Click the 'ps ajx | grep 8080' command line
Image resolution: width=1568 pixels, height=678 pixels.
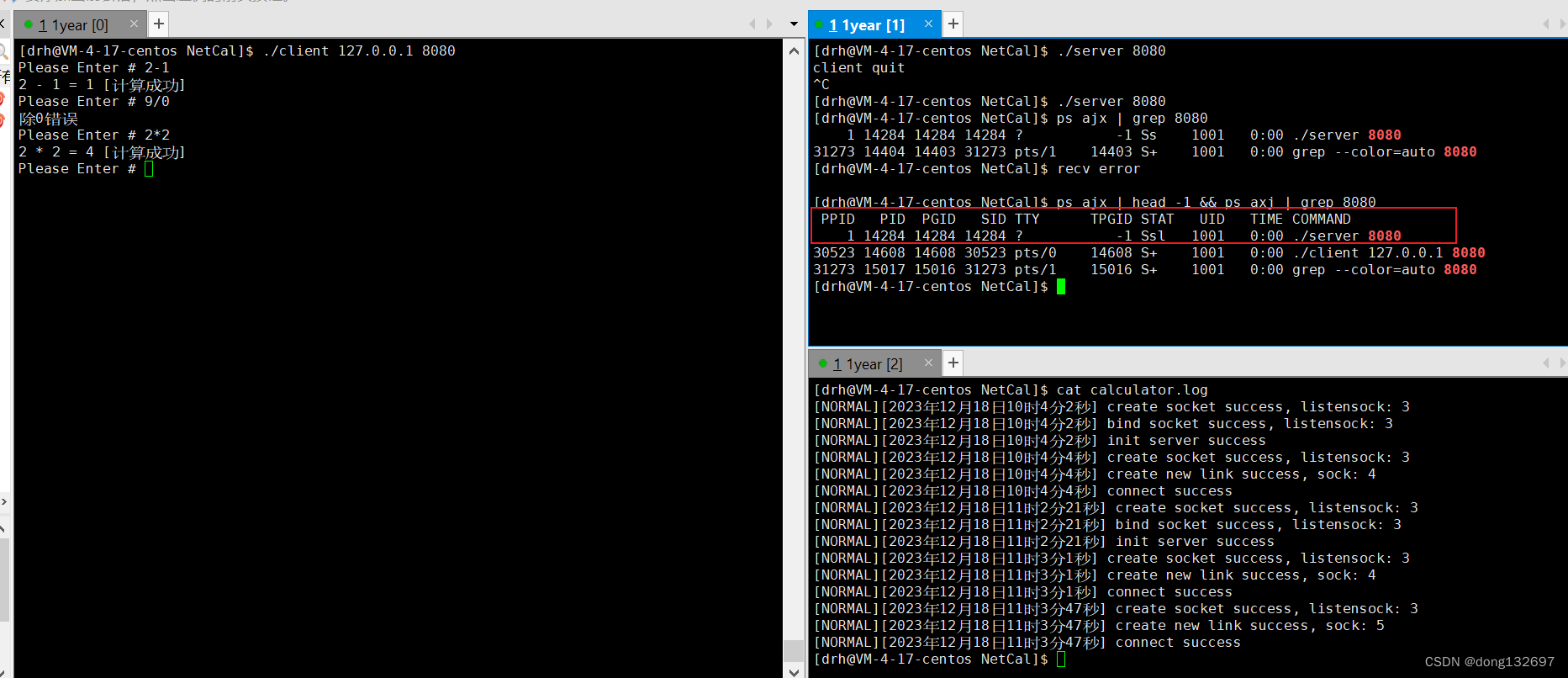pyautogui.click(x=1011, y=119)
